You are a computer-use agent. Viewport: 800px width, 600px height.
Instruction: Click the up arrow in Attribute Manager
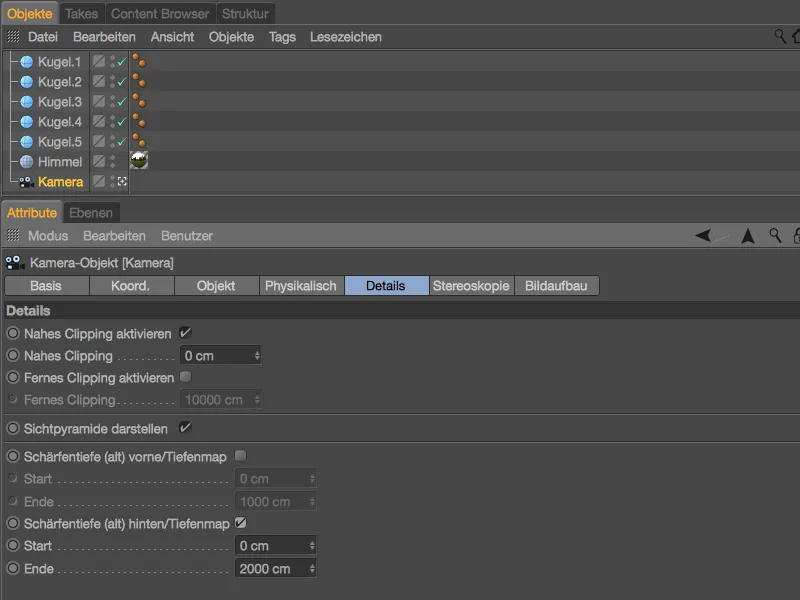[748, 236]
